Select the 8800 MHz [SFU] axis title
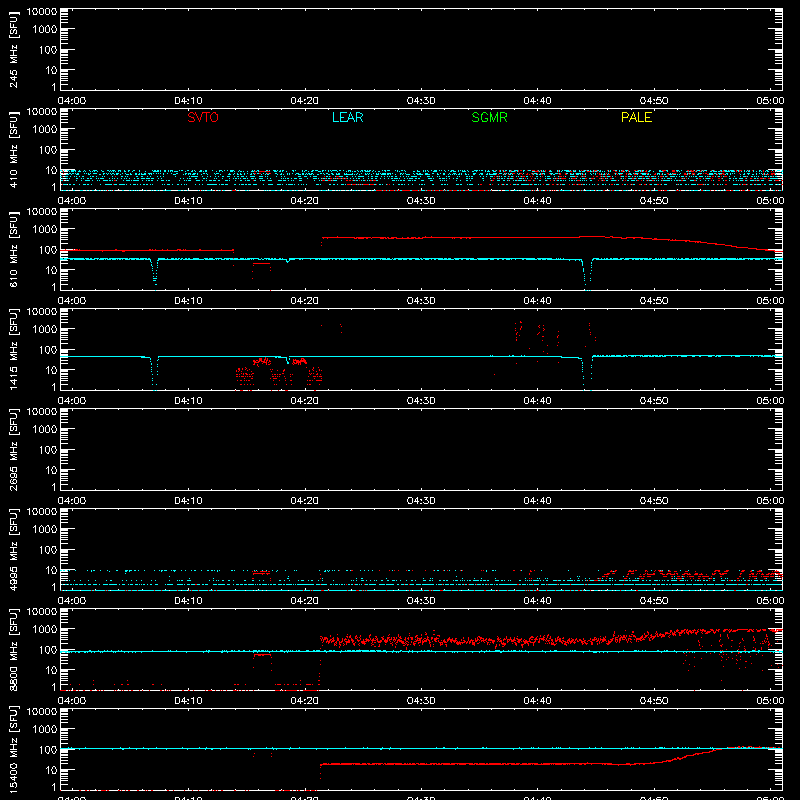Viewport: 800px width, 800px height. (14, 649)
